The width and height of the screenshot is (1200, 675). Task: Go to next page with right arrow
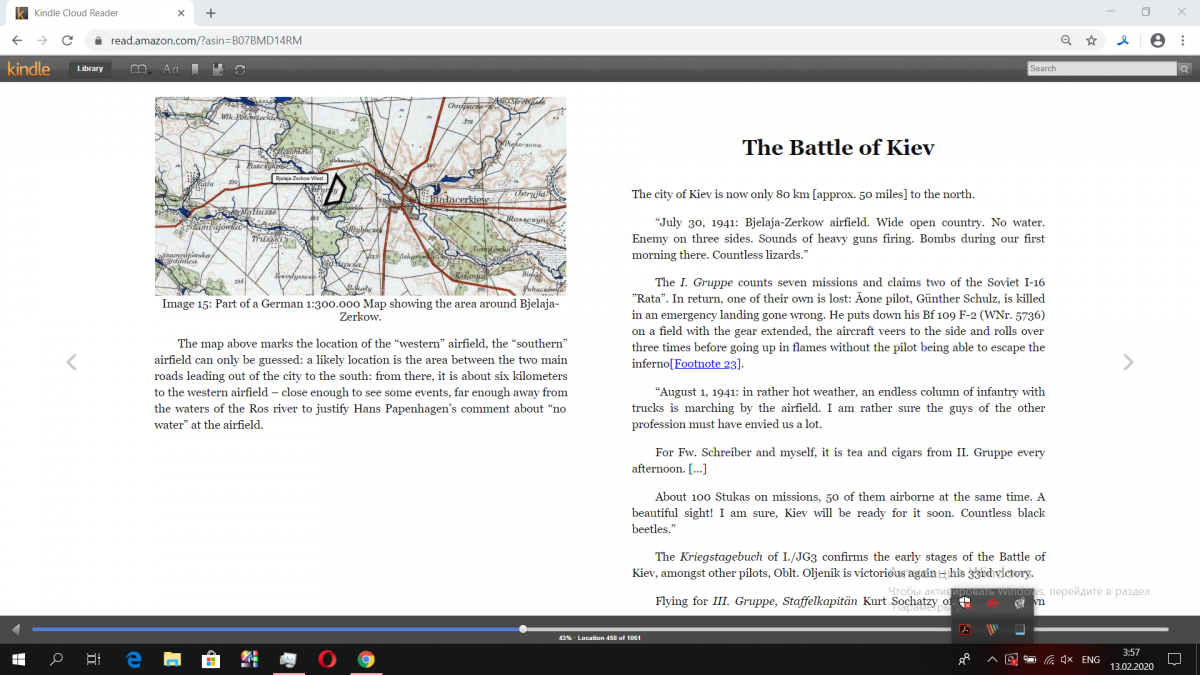(x=1128, y=362)
